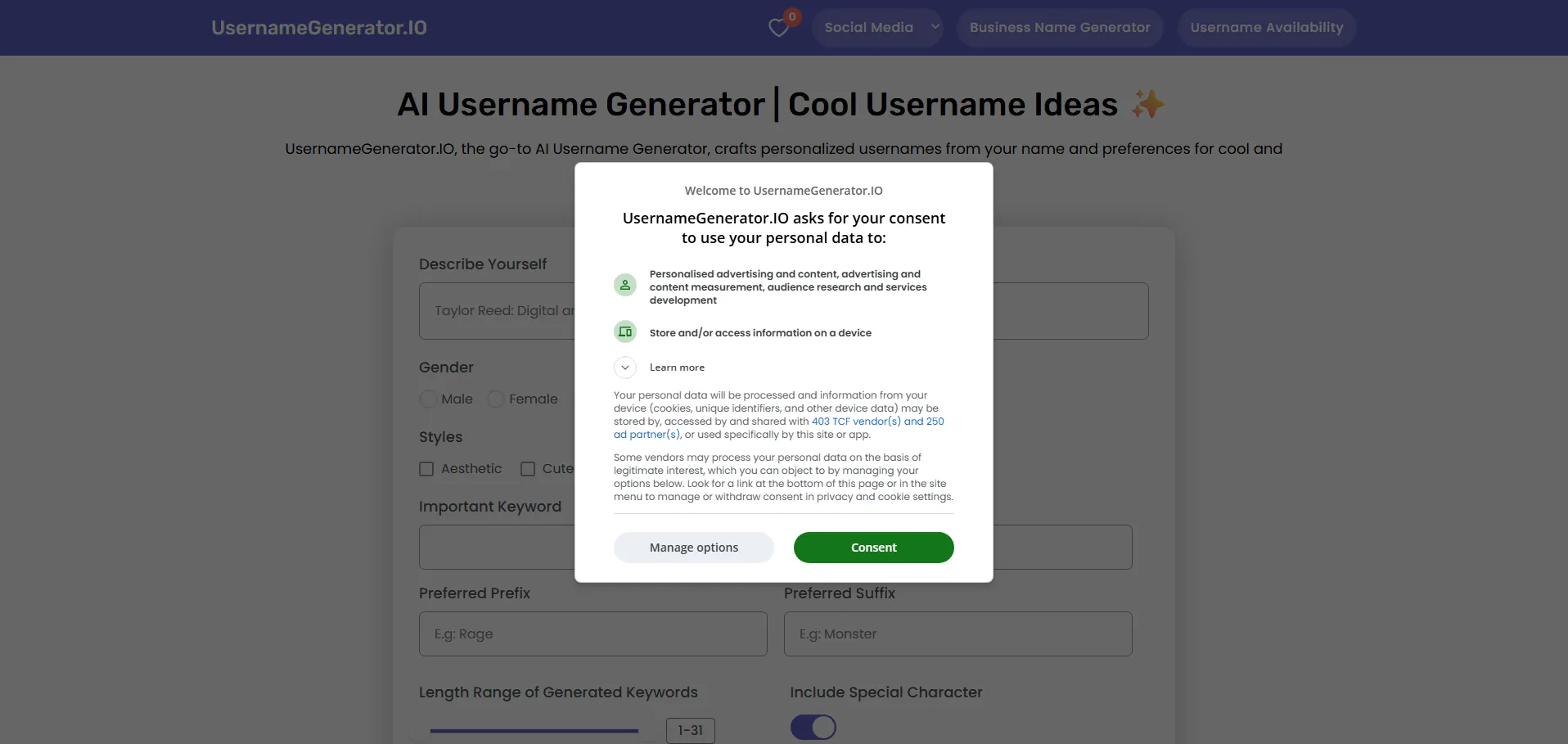Image resolution: width=1568 pixels, height=744 pixels.
Task: Click the Manage options button
Action: coord(694,548)
